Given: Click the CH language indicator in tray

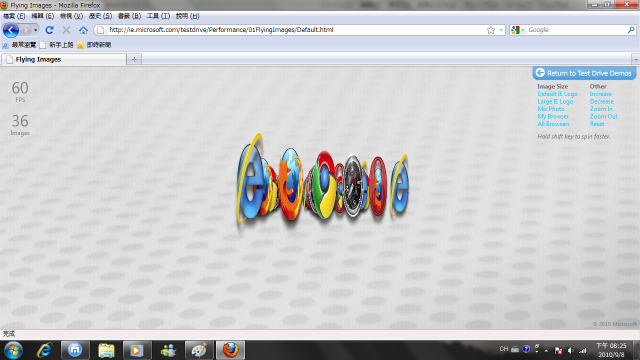Looking at the screenshot, I should [504, 349].
